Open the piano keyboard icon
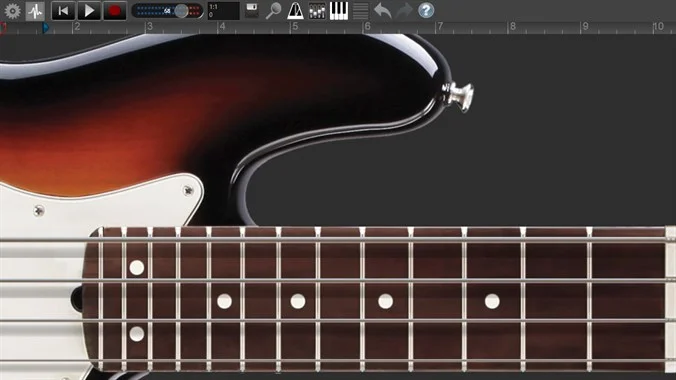 pyautogui.click(x=339, y=11)
